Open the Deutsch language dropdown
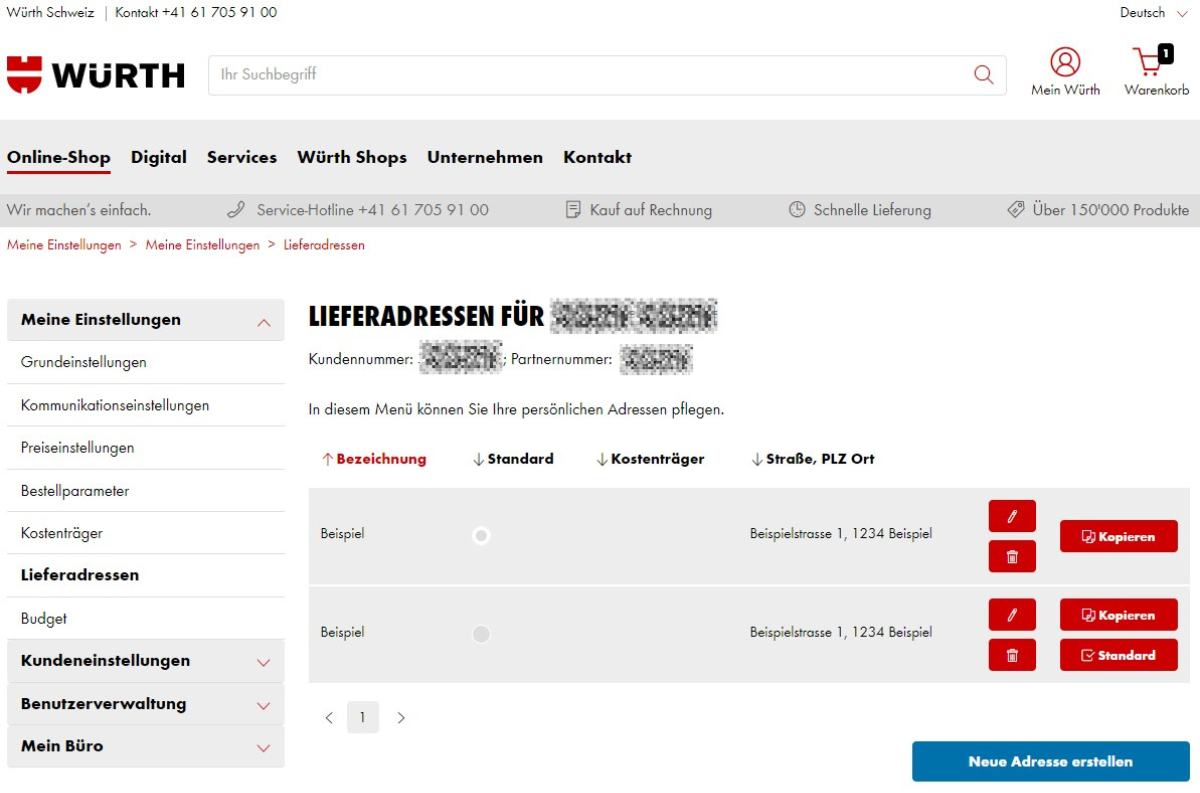The image size is (1200, 793). point(1154,13)
